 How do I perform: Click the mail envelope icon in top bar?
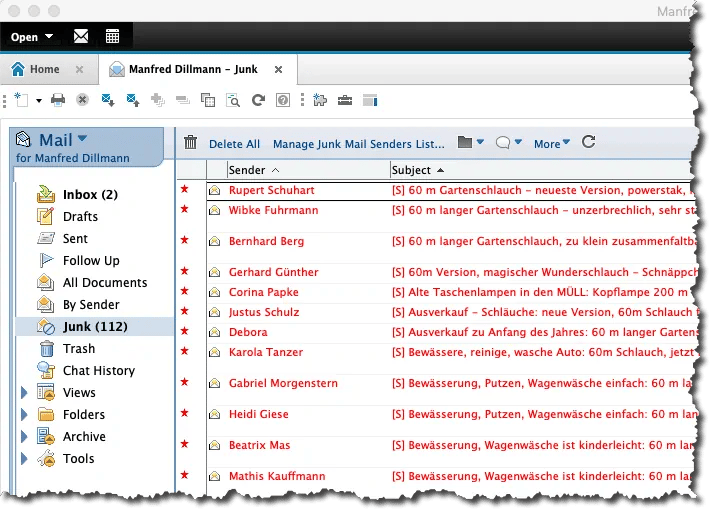click(81, 37)
